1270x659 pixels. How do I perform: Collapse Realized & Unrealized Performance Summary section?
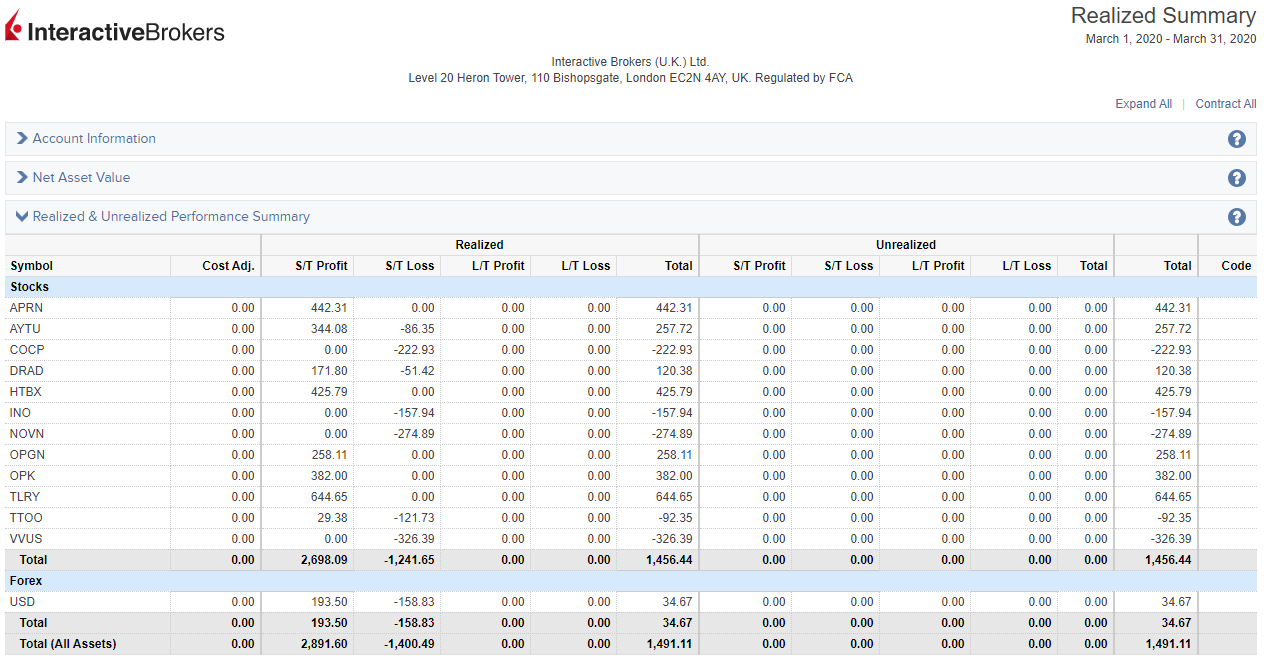tap(170, 217)
